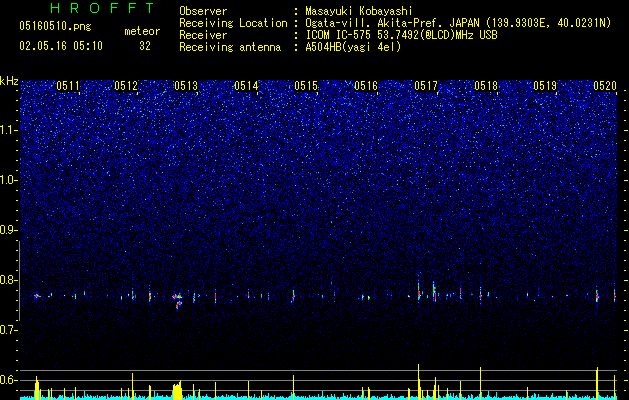Click the 'Observer' label
The image size is (629, 400).
coord(203,11)
